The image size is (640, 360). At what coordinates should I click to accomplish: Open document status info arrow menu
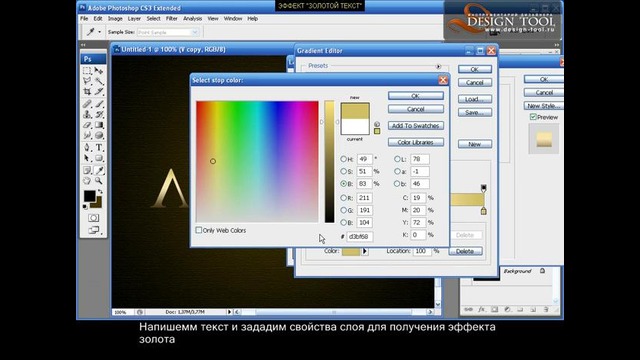(x=229, y=312)
